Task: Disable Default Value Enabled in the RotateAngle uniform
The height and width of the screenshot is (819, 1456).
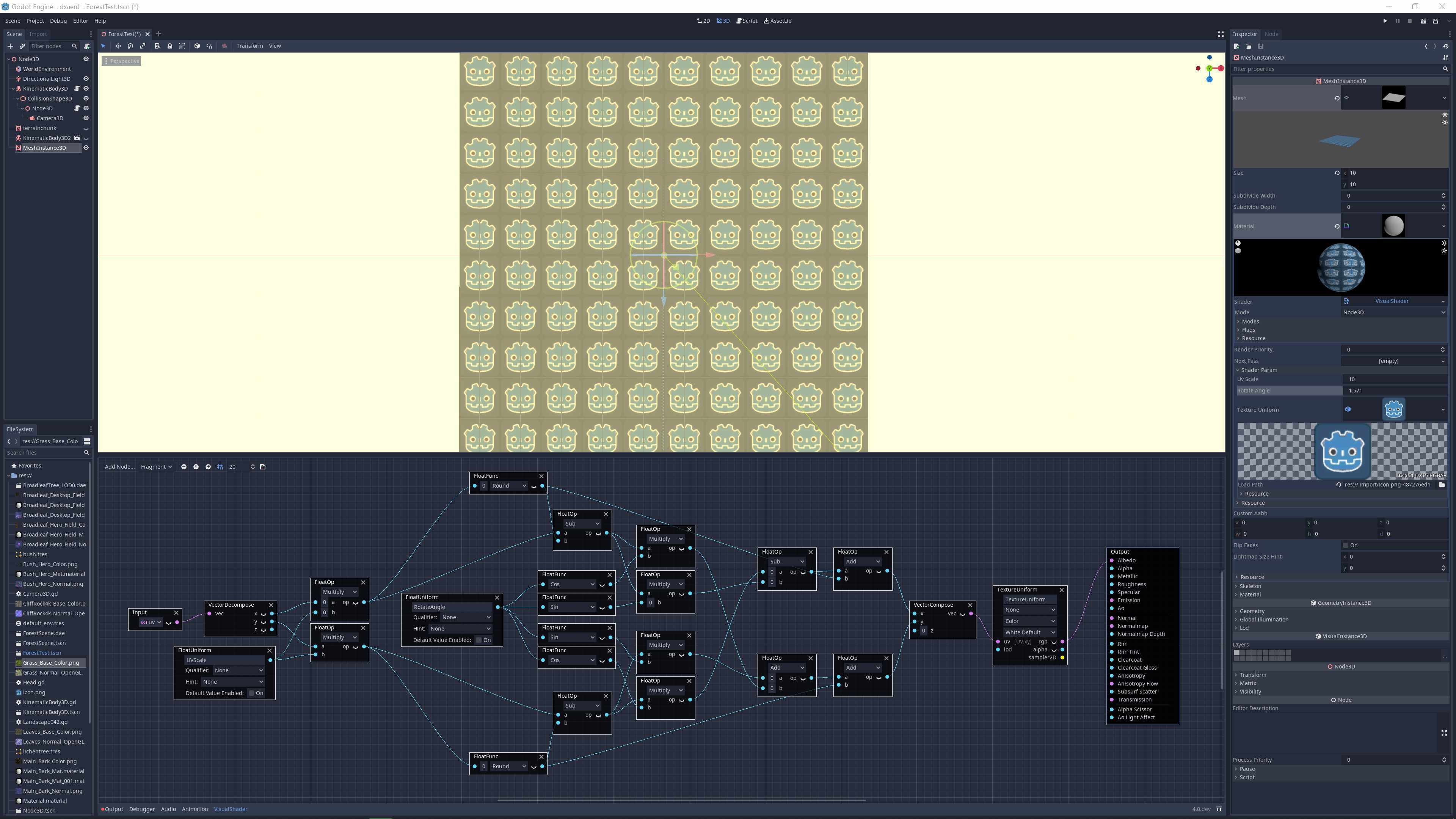Action: 479,640
